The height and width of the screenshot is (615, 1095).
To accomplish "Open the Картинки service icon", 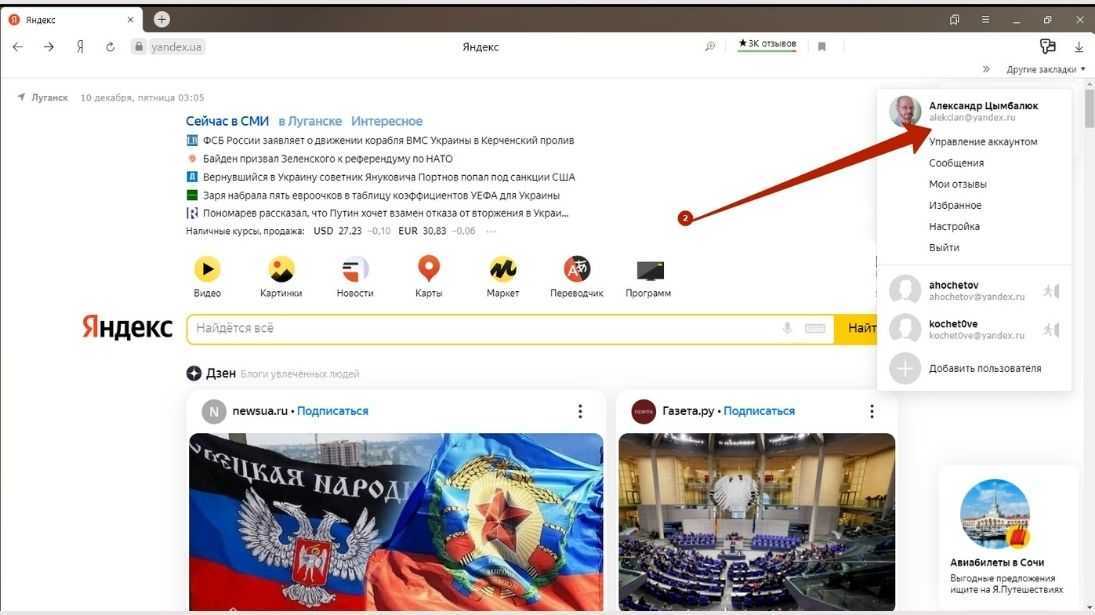I will coord(281,269).
